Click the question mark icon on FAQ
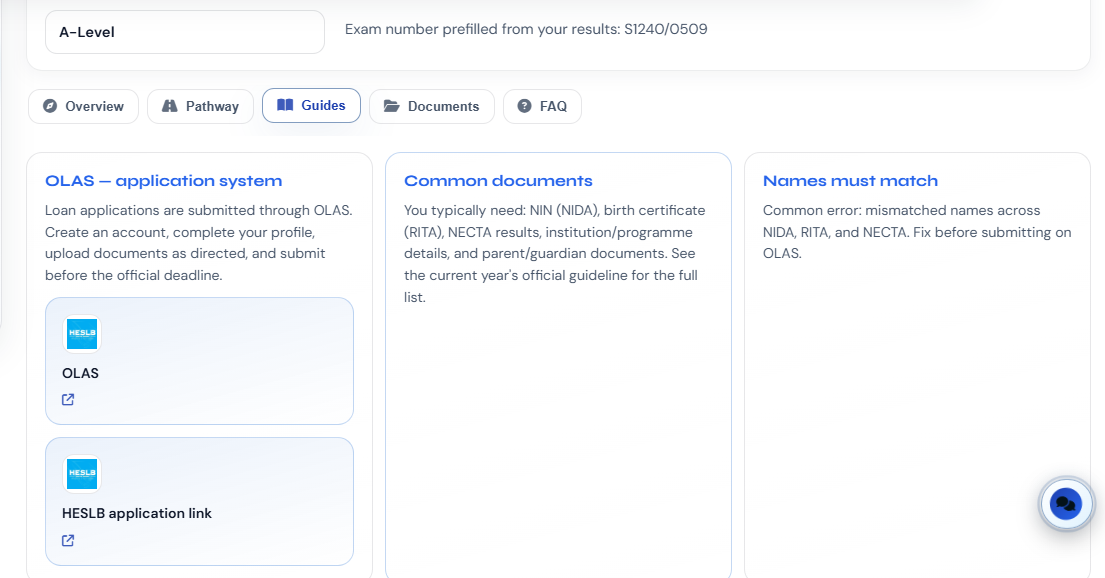The height and width of the screenshot is (578, 1105). click(524, 106)
